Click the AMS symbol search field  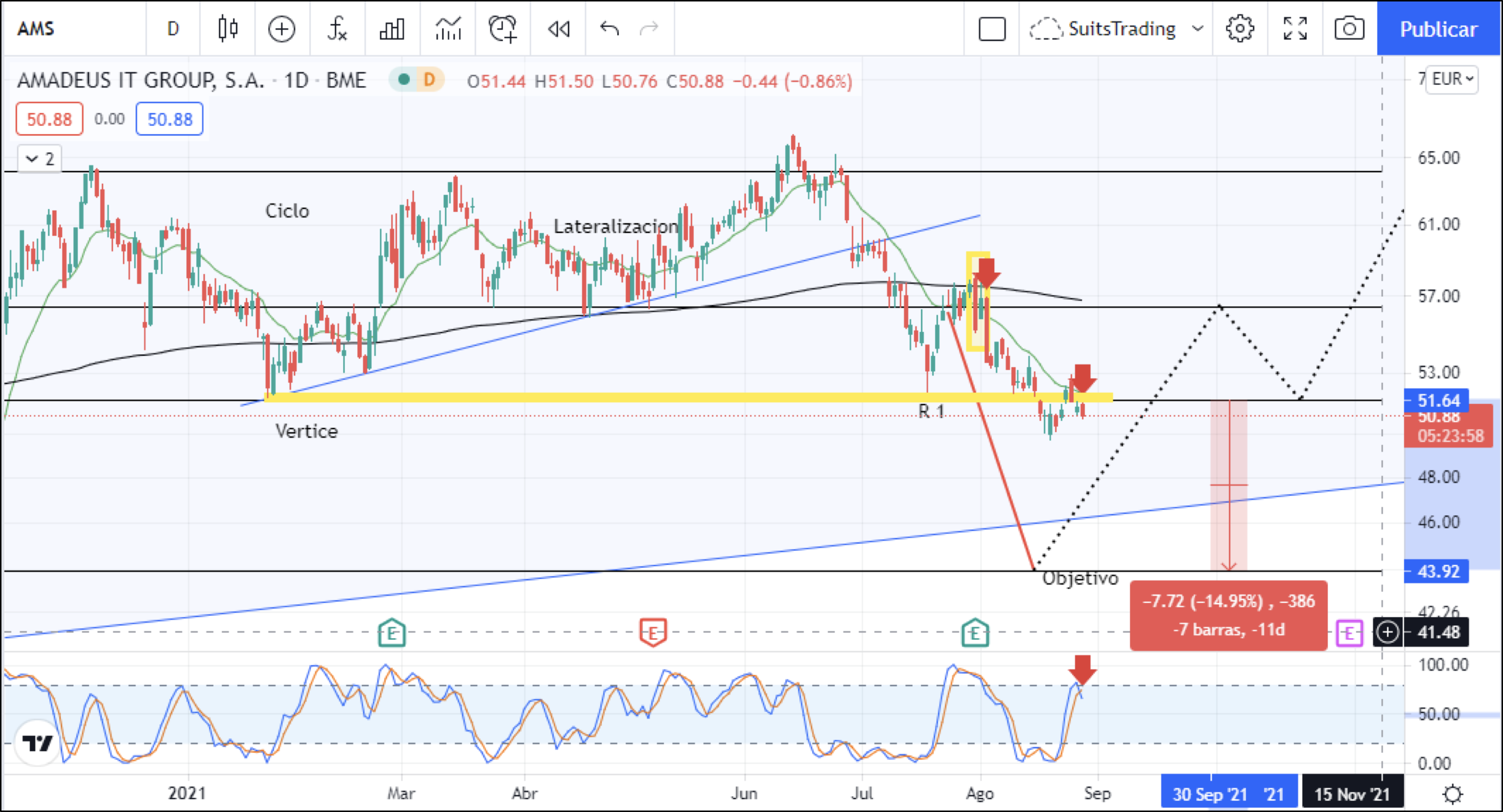pyautogui.click(x=36, y=28)
